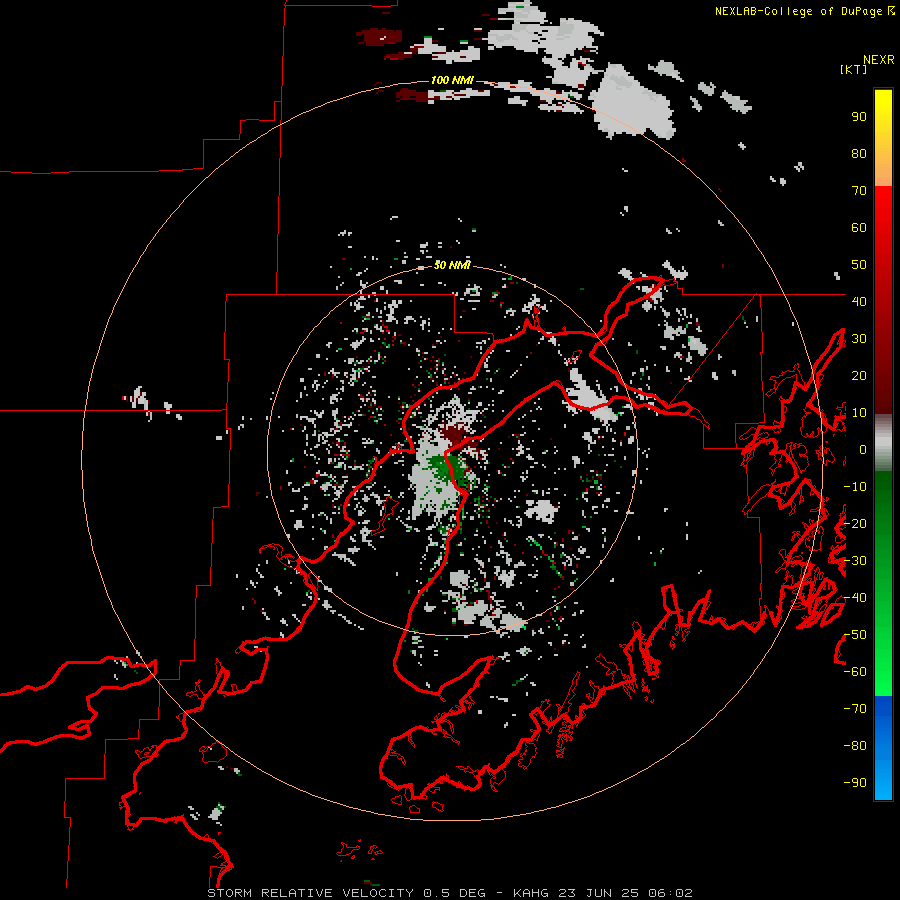Click the 60 knot scale label
Image resolution: width=900 pixels, height=900 pixels.
859,227
